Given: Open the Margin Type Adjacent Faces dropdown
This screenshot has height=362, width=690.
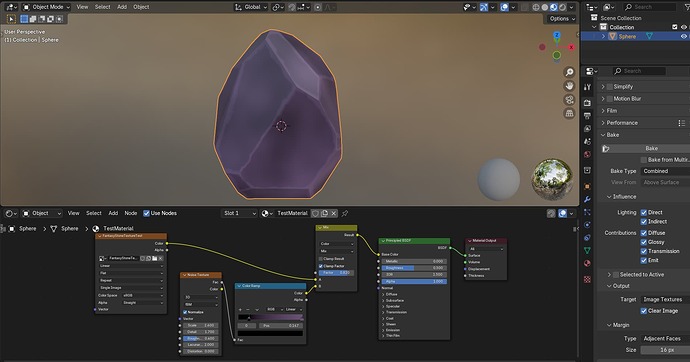Looking at the screenshot, I should click(x=665, y=339).
